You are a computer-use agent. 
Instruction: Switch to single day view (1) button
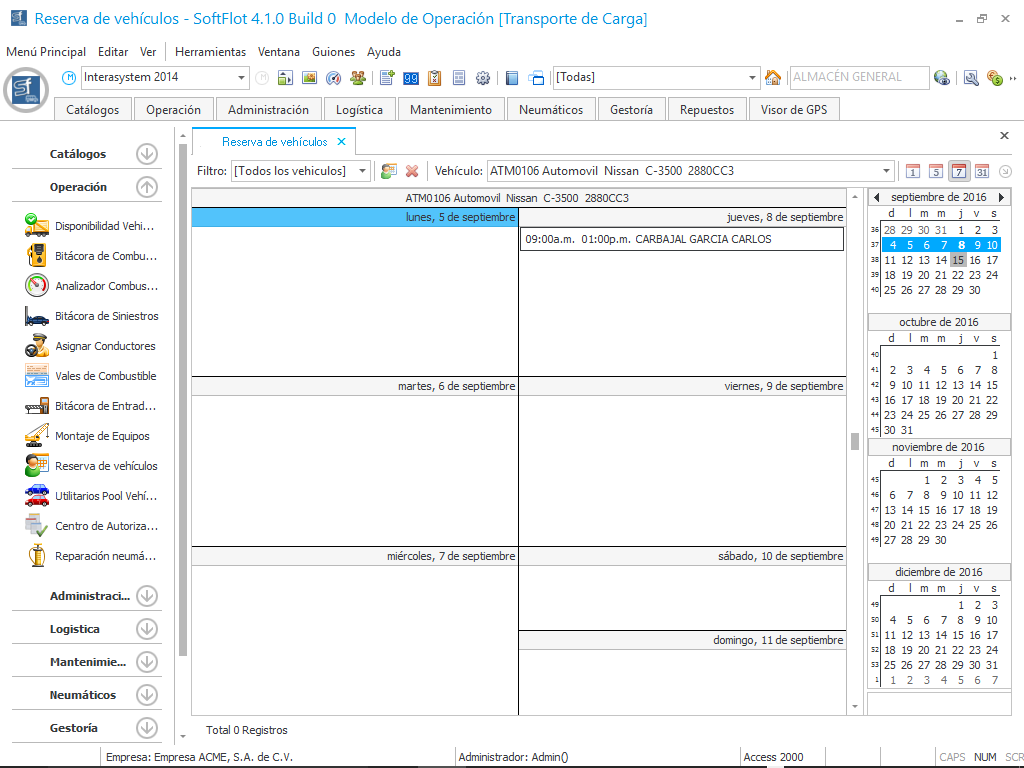click(912, 171)
